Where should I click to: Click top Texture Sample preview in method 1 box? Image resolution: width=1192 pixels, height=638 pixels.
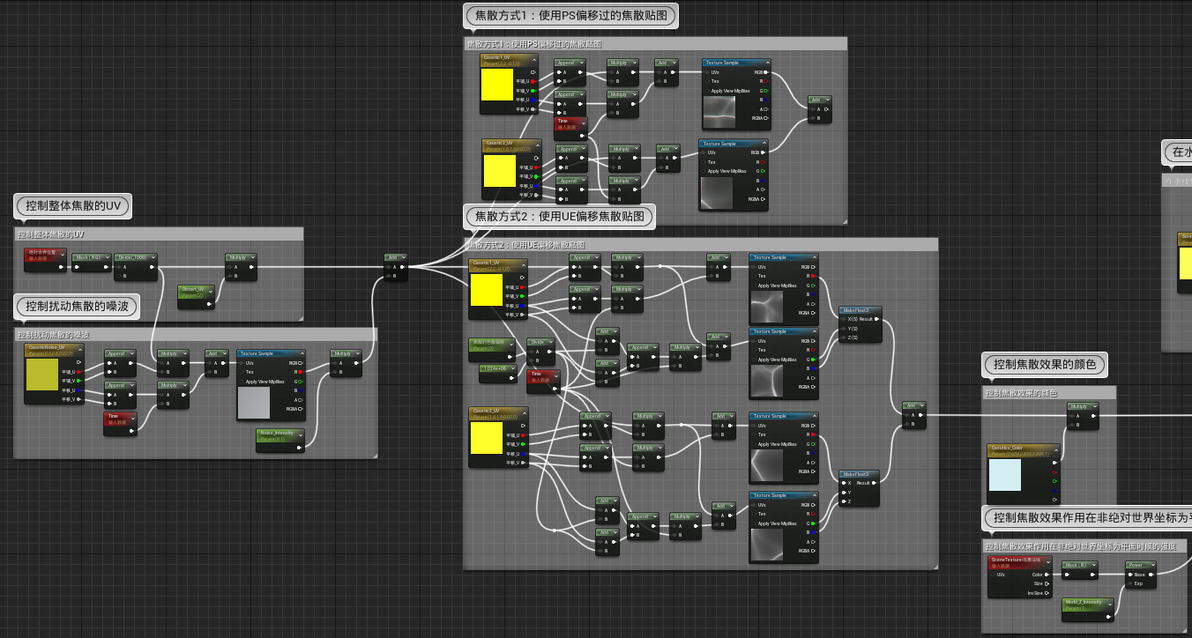(720, 113)
